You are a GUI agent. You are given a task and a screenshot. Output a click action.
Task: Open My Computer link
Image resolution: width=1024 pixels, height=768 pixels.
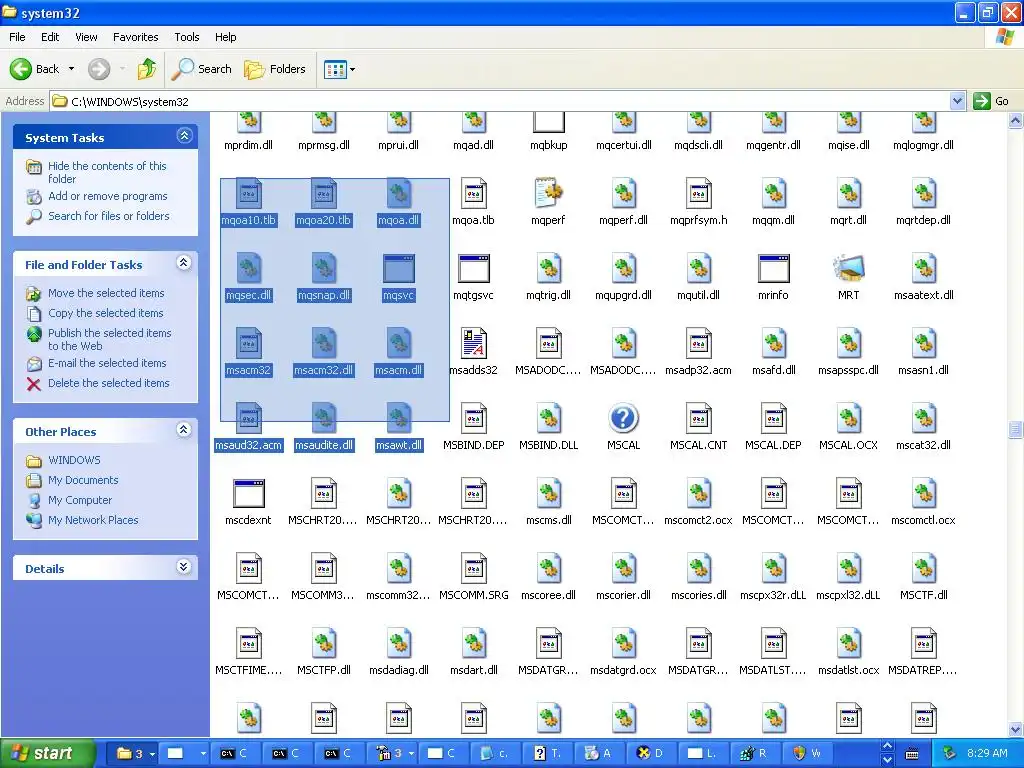(80, 500)
